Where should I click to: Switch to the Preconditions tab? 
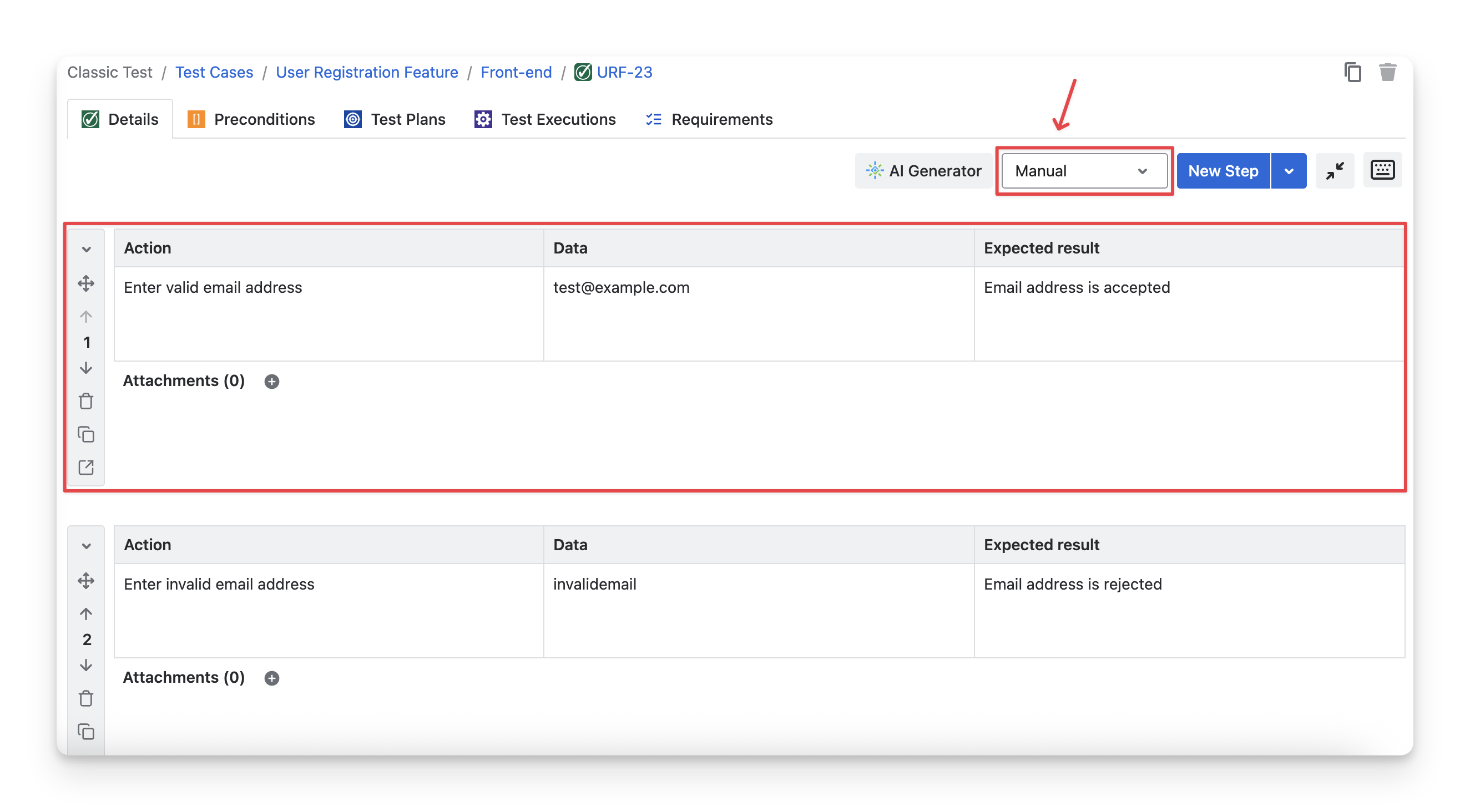(251, 119)
